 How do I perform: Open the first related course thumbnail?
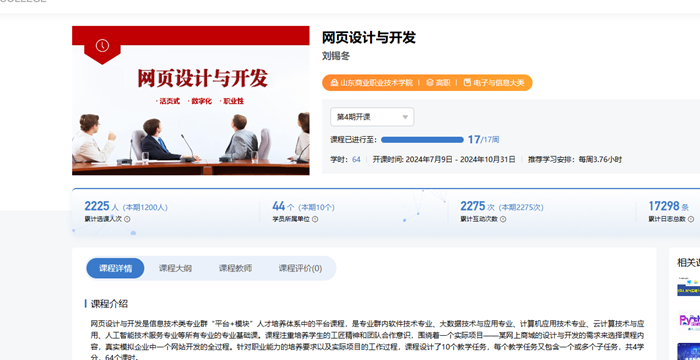pyautogui.click(x=688, y=286)
